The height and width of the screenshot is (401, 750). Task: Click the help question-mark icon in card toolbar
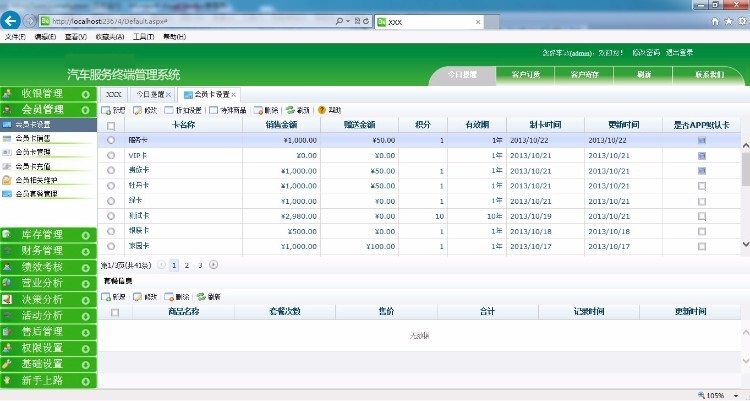(x=322, y=110)
